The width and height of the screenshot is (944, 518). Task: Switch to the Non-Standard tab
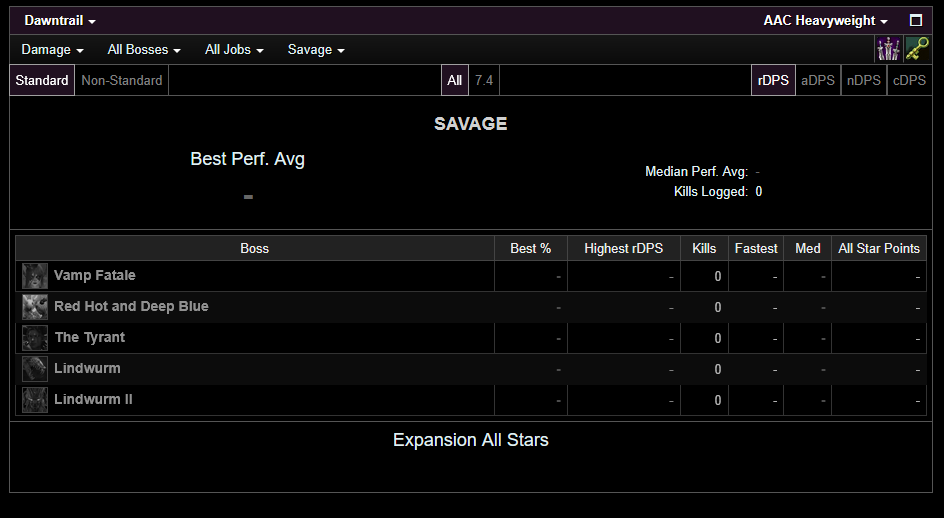coord(122,80)
